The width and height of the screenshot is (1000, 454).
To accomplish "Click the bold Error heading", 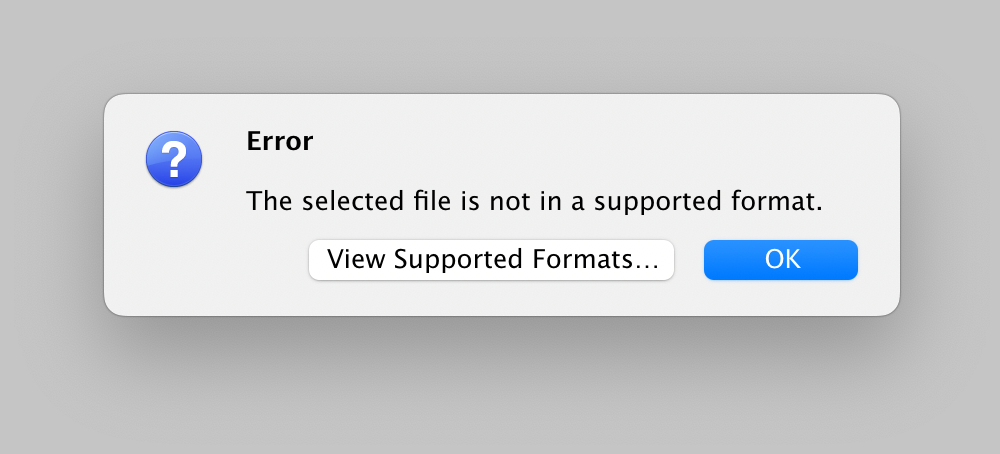I will coord(279,142).
